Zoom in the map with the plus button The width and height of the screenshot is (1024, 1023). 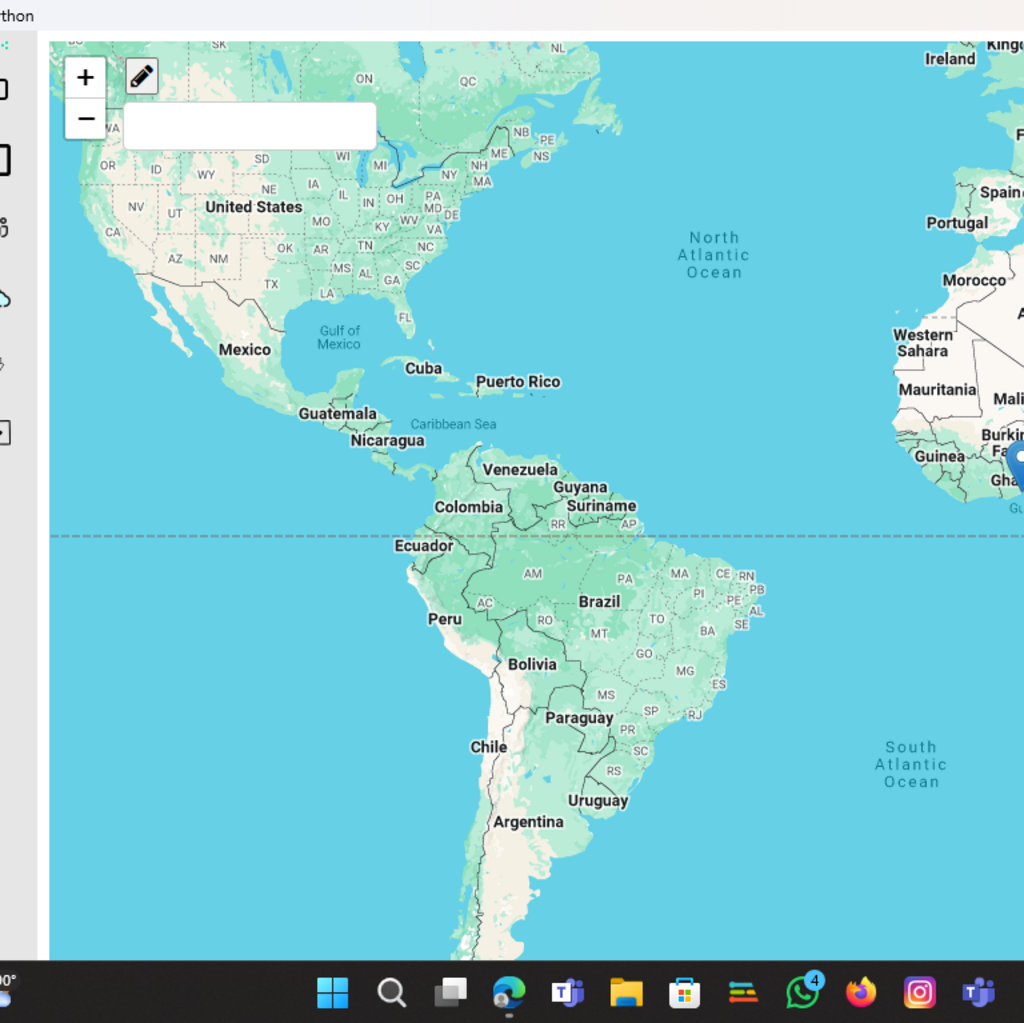pos(86,78)
